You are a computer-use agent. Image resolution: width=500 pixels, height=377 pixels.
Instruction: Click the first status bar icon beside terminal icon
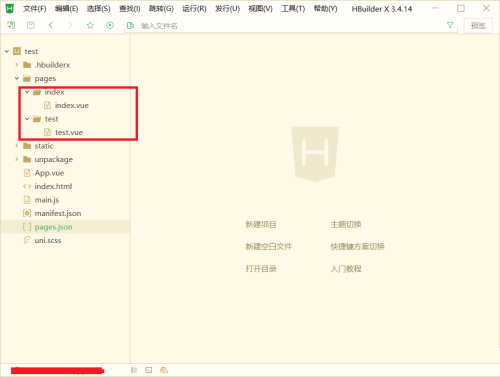coord(134,370)
